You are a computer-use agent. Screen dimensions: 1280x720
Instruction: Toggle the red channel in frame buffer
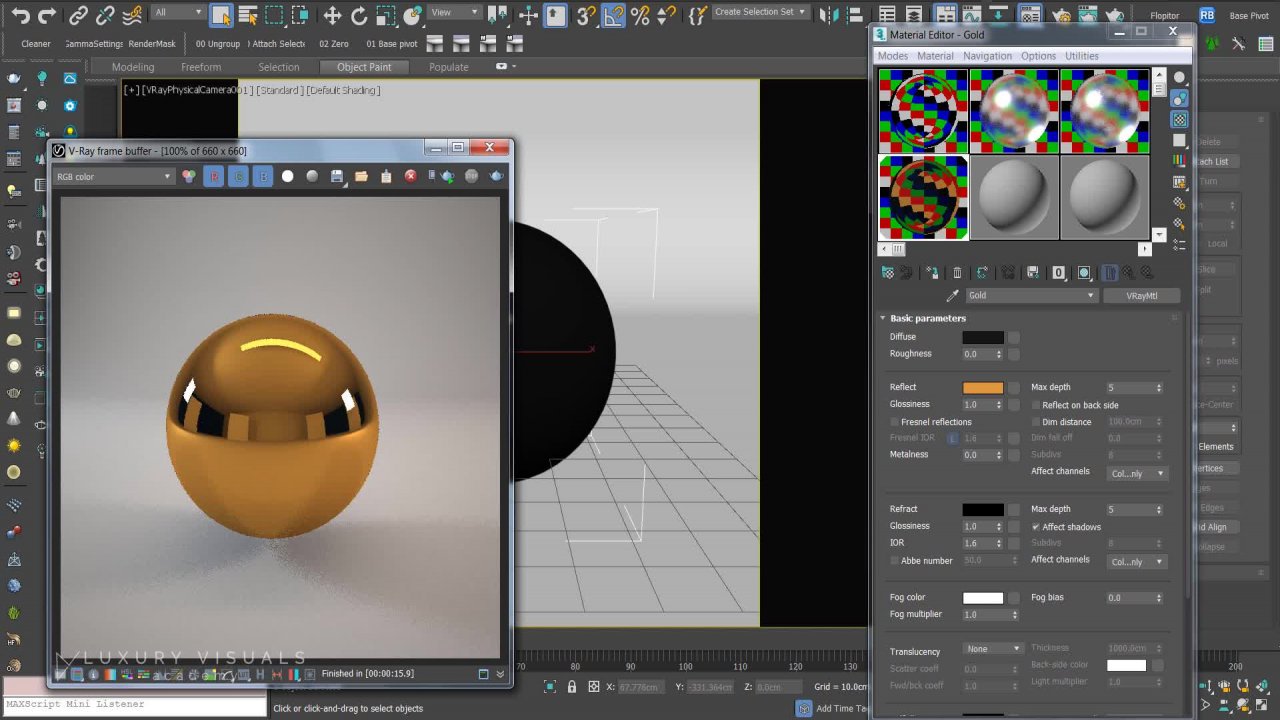coord(213,177)
